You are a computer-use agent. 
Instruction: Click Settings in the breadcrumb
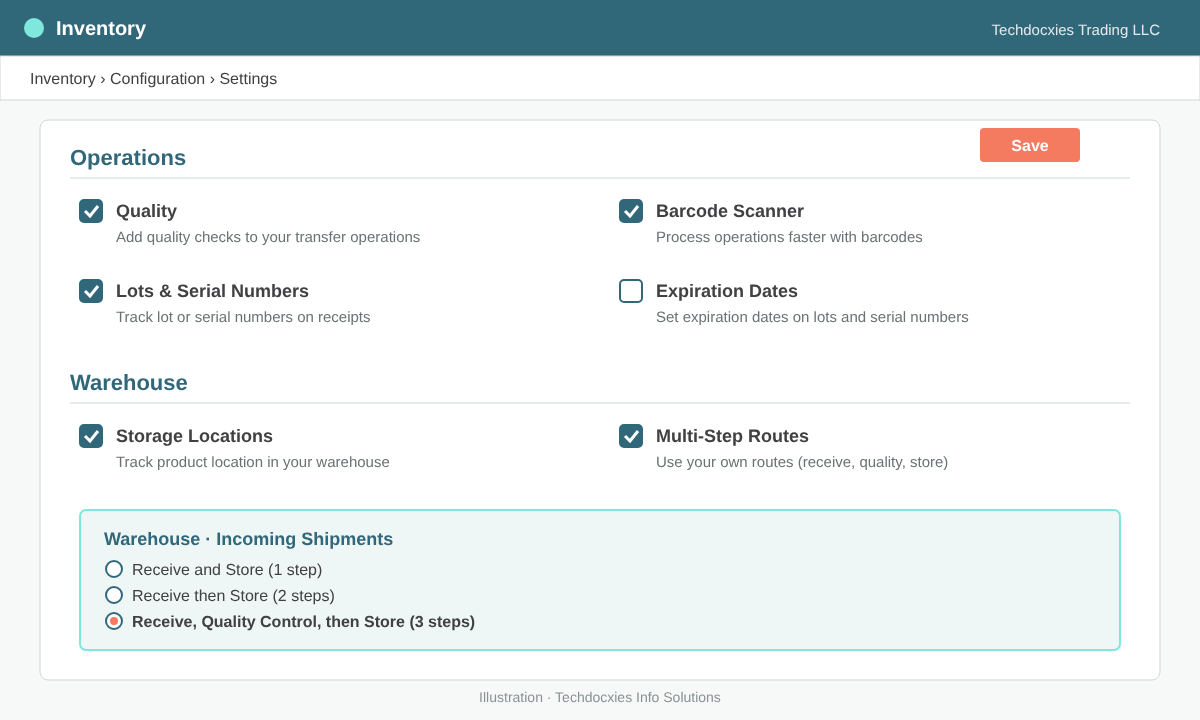[x=248, y=79]
